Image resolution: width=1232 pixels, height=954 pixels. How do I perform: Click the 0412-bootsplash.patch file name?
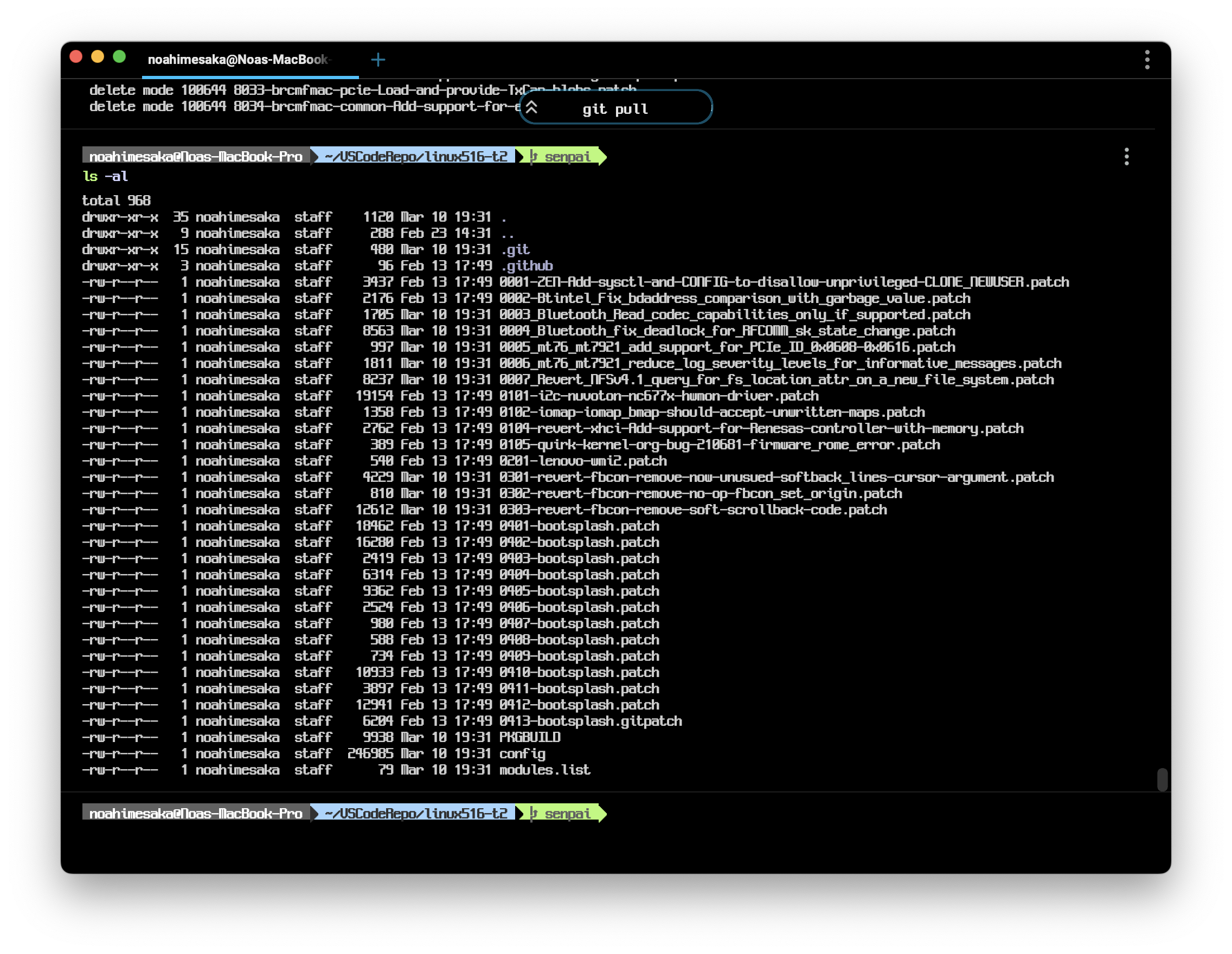coord(579,704)
